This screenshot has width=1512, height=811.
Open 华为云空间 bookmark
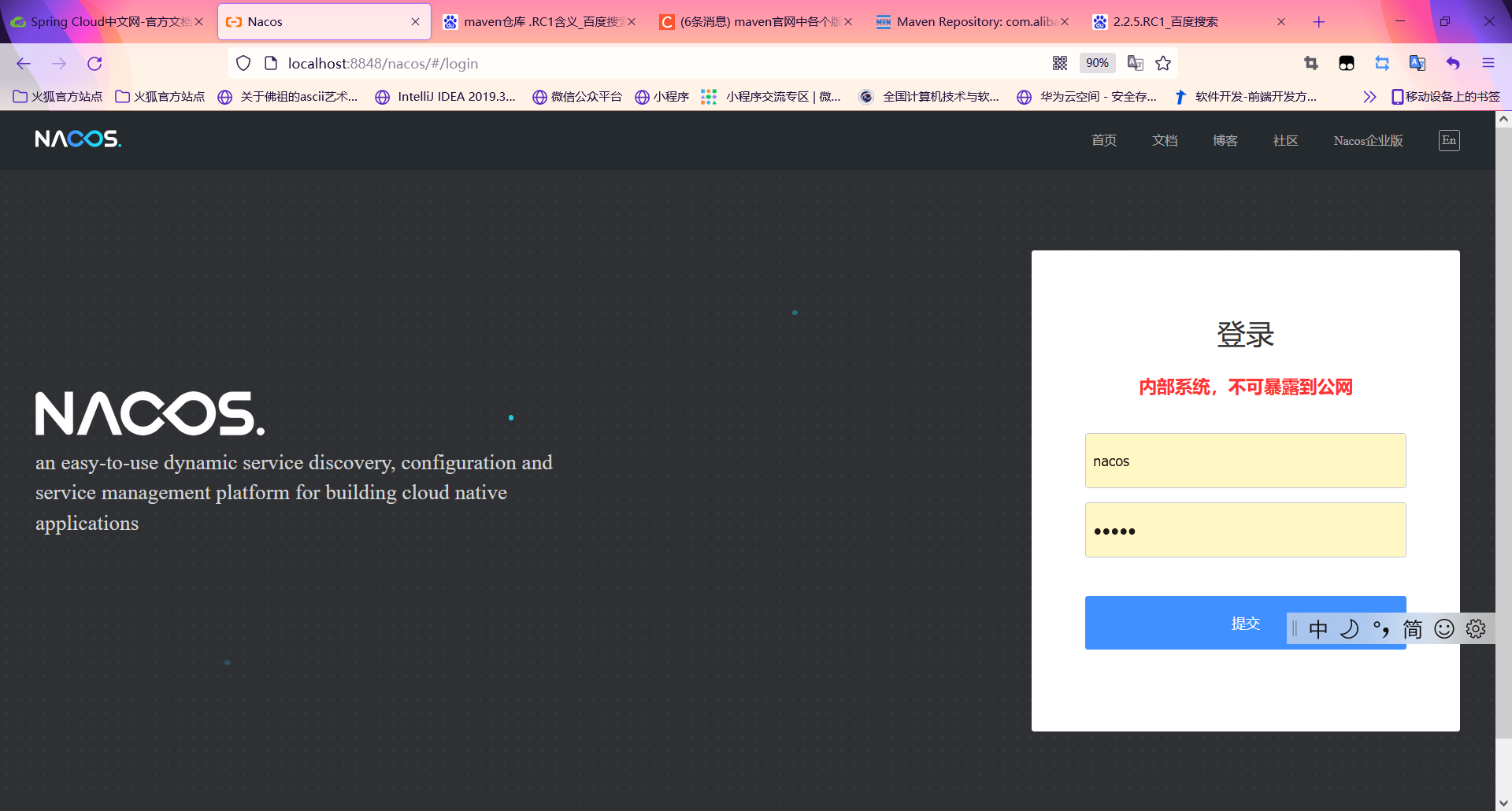1088,97
